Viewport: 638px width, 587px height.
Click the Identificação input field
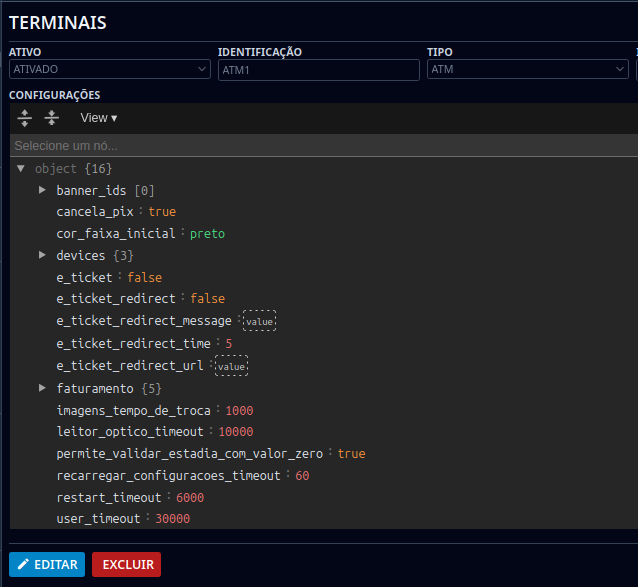tap(318, 69)
